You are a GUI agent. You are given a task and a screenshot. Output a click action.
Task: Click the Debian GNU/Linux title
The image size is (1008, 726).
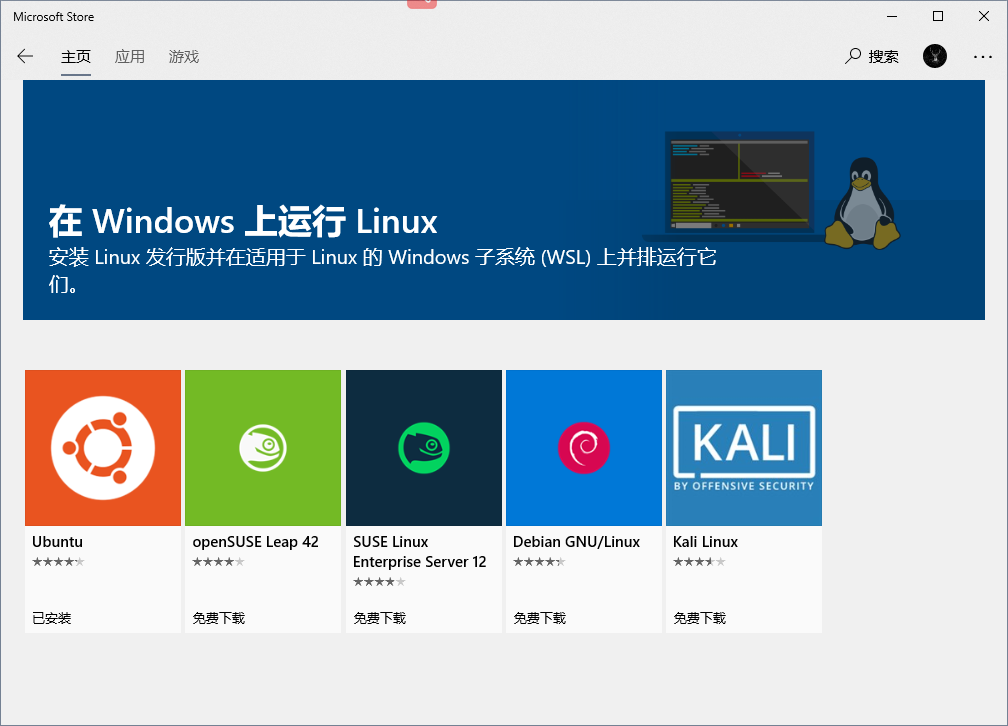(x=576, y=542)
